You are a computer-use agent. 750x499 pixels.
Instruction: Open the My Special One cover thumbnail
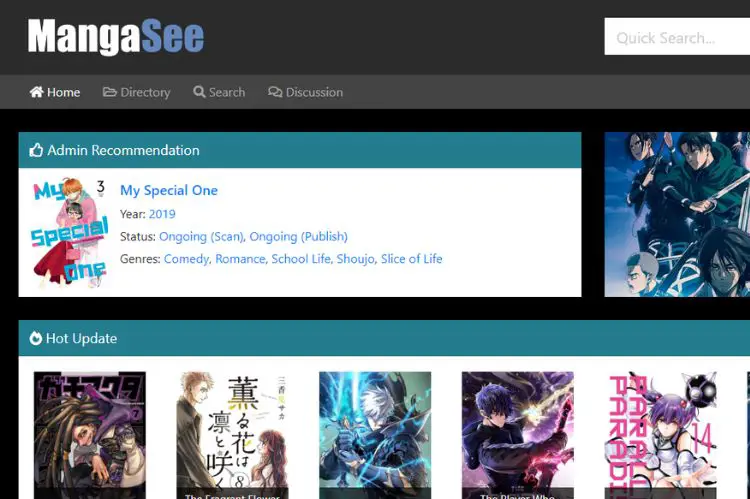[x=70, y=232]
